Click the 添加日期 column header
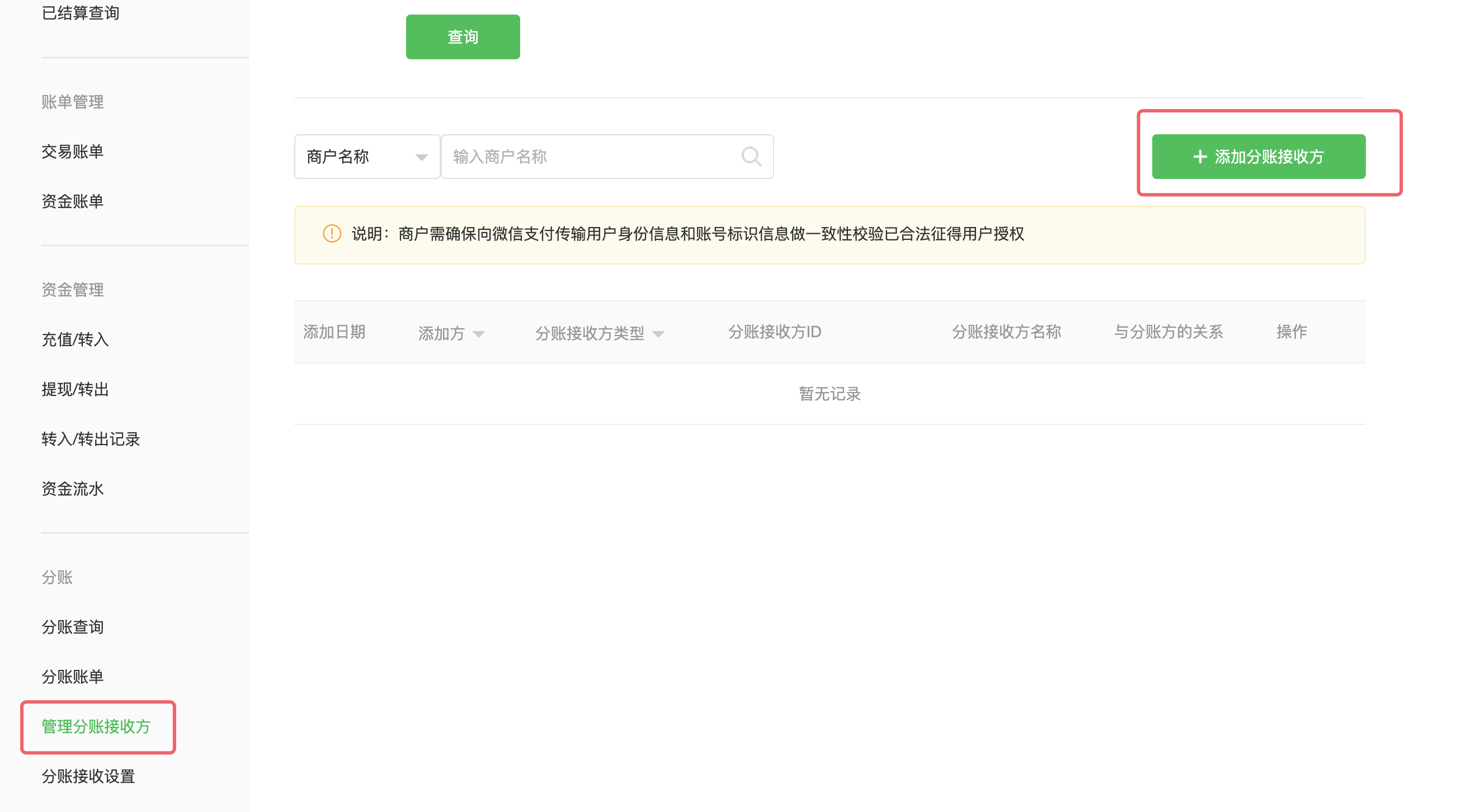The width and height of the screenshot is (1461, 812). click(334, 332)
